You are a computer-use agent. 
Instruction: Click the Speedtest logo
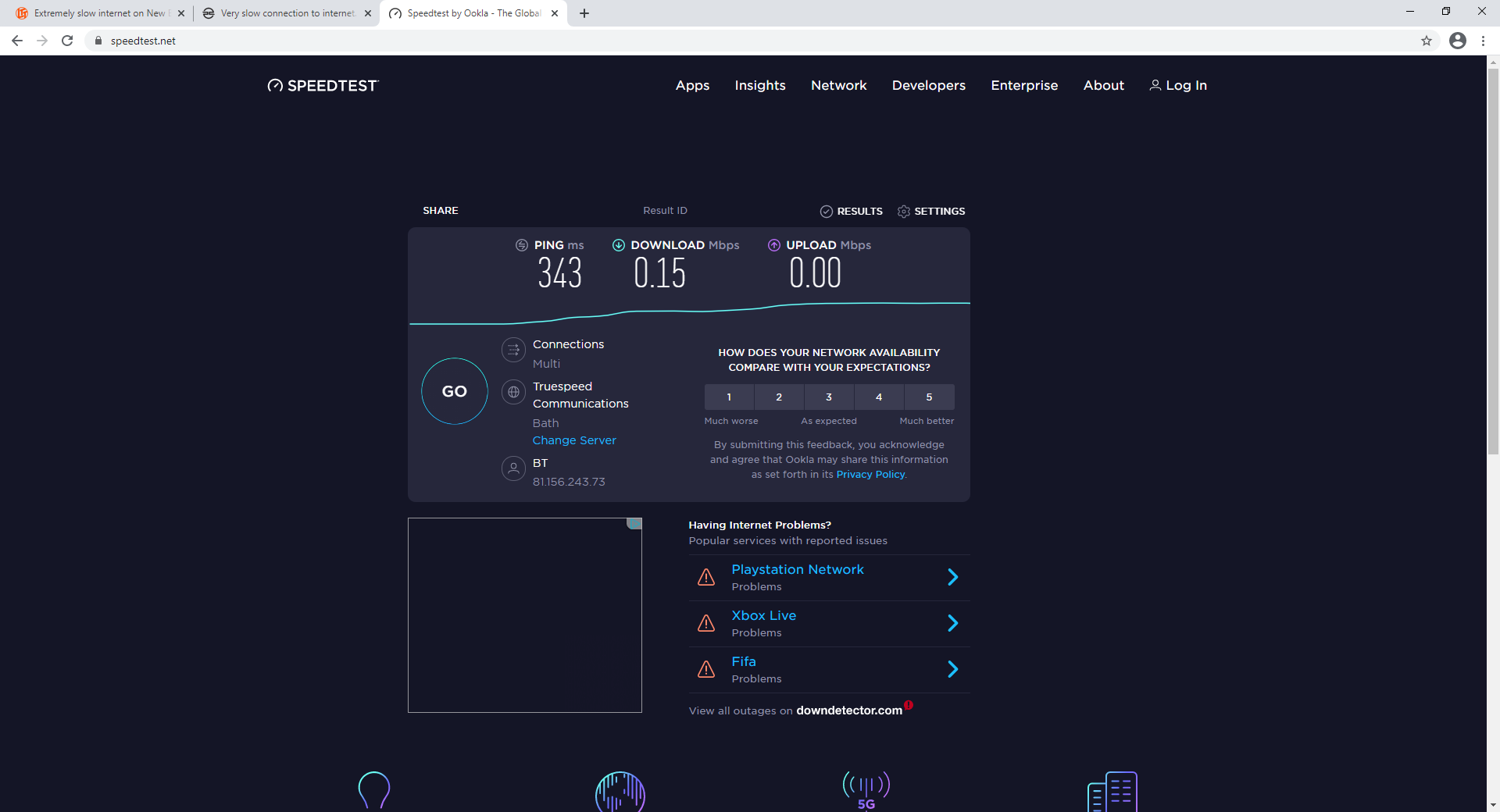click(323, 86)
